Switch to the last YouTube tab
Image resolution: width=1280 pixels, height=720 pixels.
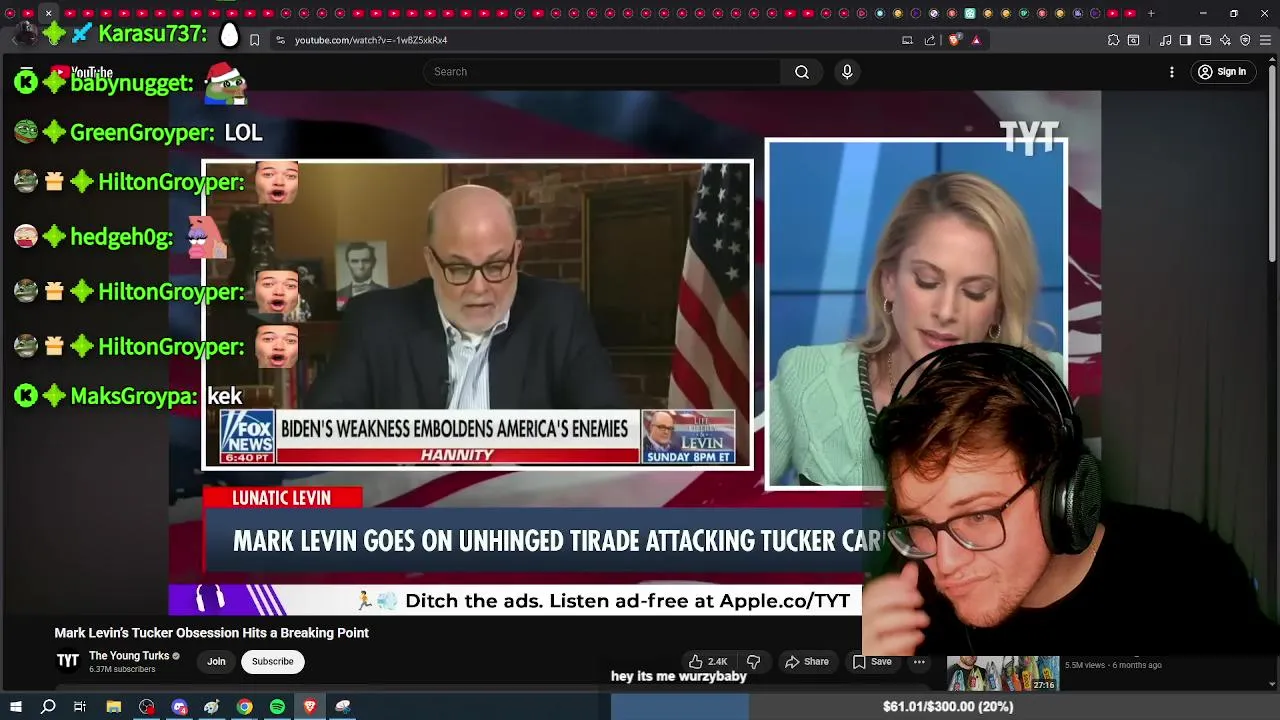(1129, 13)
